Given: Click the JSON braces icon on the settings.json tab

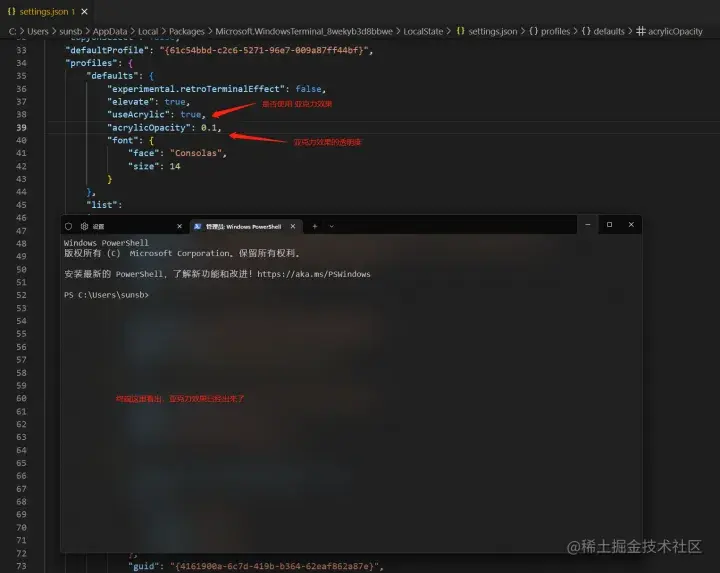Looking at the screenshot, I should click(x=11, y=11).
